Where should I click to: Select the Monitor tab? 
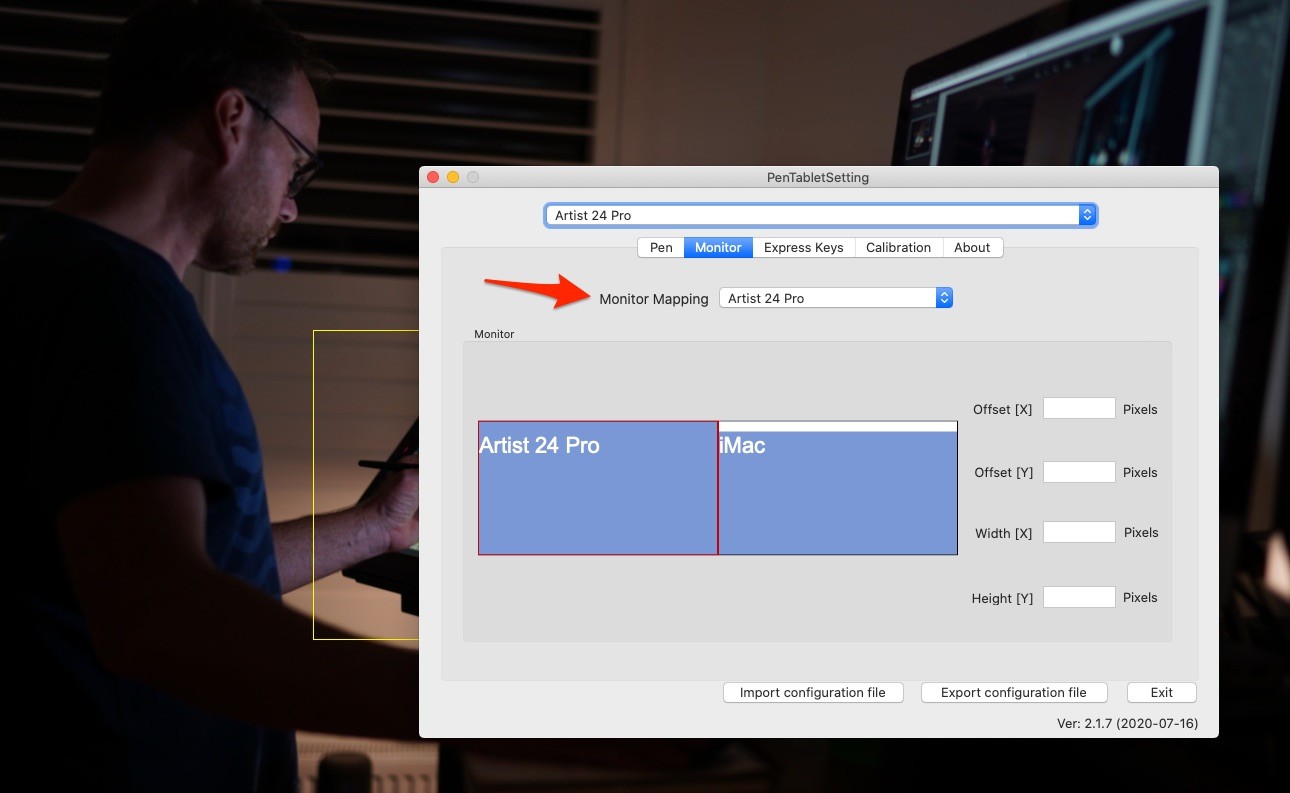(x=718, y=247)
